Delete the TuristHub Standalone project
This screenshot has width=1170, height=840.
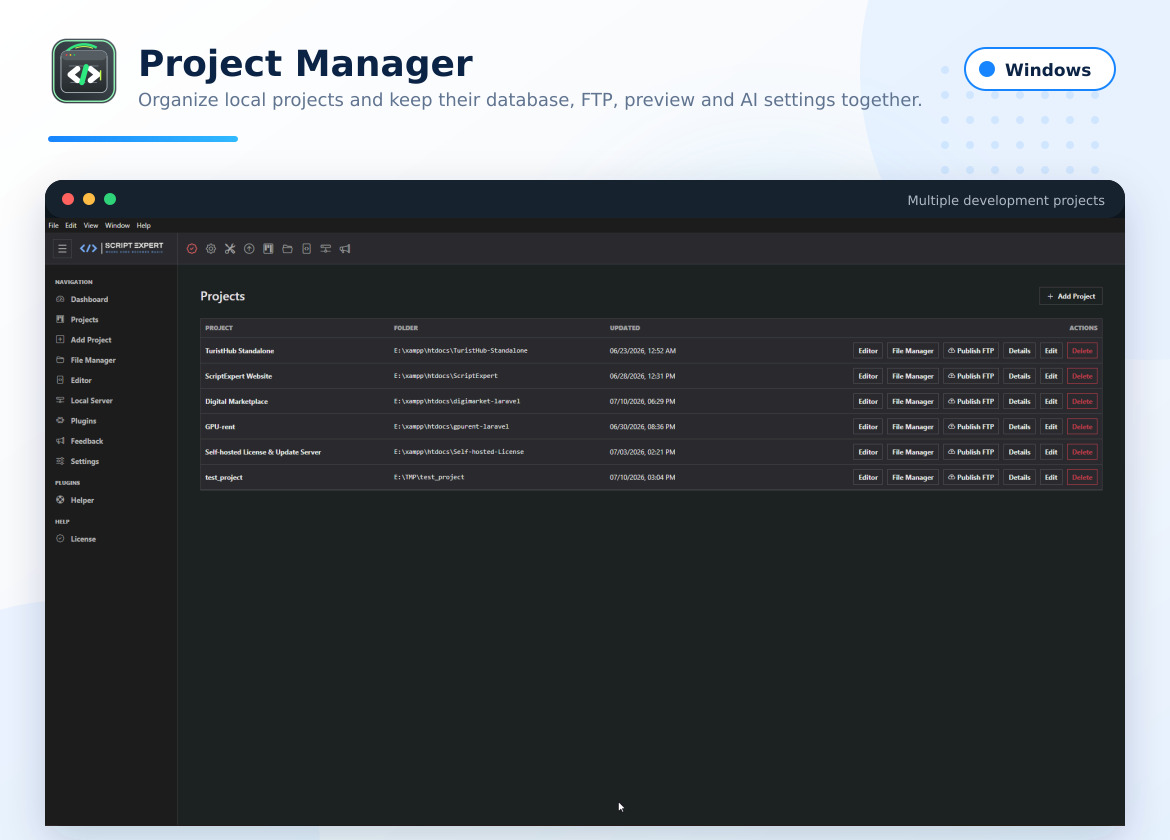1082,351
